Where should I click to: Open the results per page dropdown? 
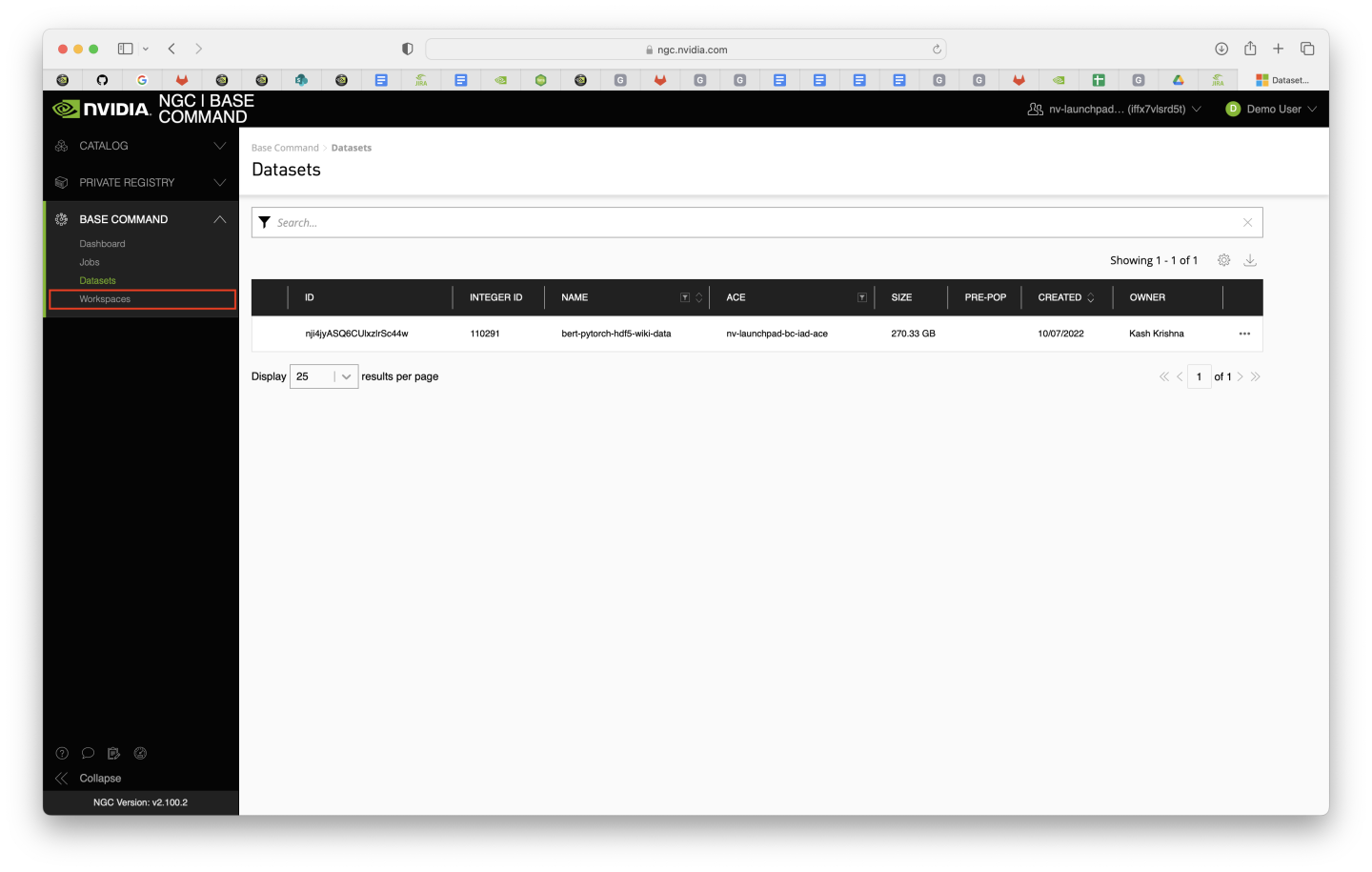[x=324, y=376]
